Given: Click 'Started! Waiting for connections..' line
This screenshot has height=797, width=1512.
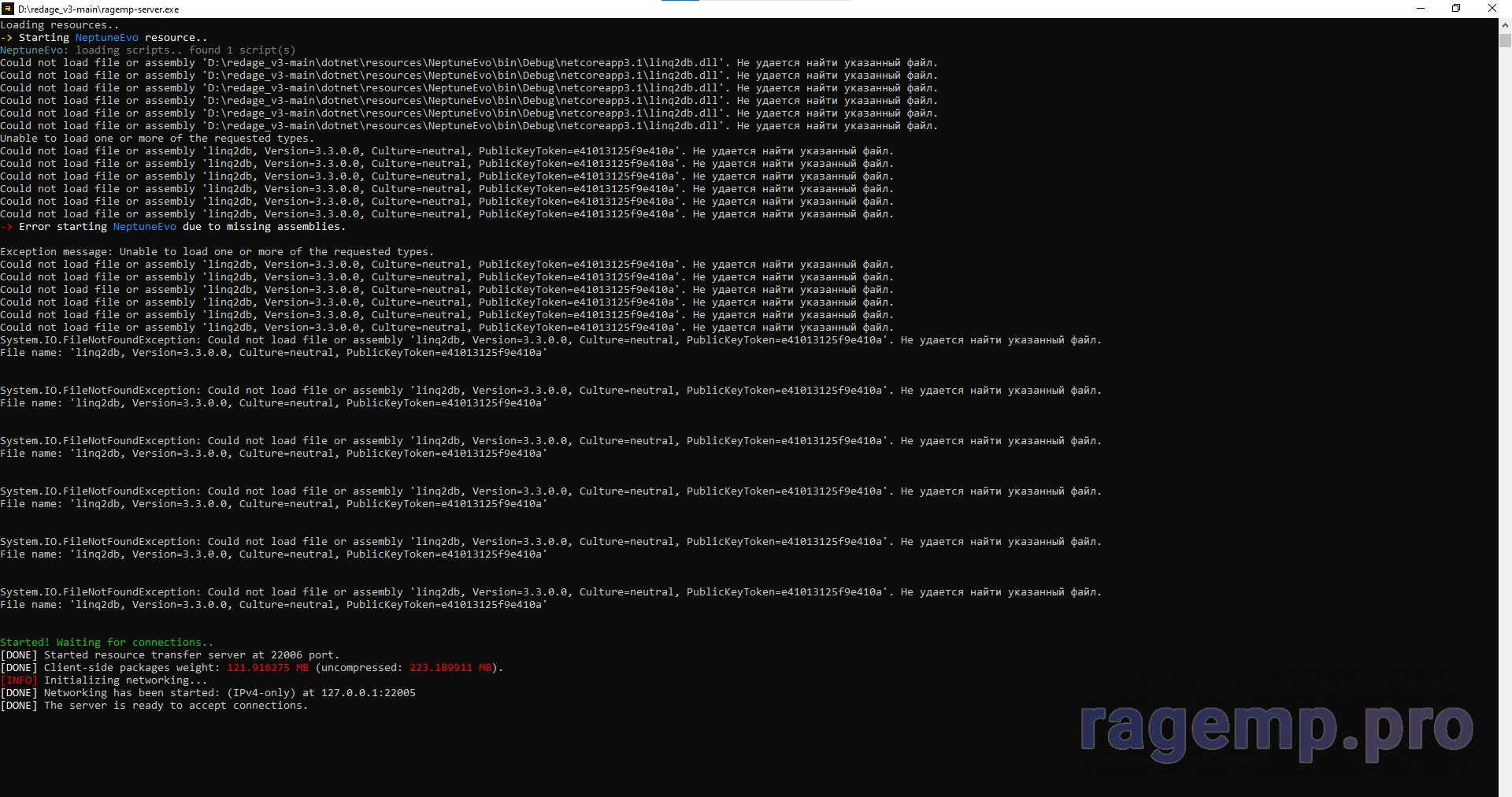Looking at the screenshot, I should click(x=107, y=643).
